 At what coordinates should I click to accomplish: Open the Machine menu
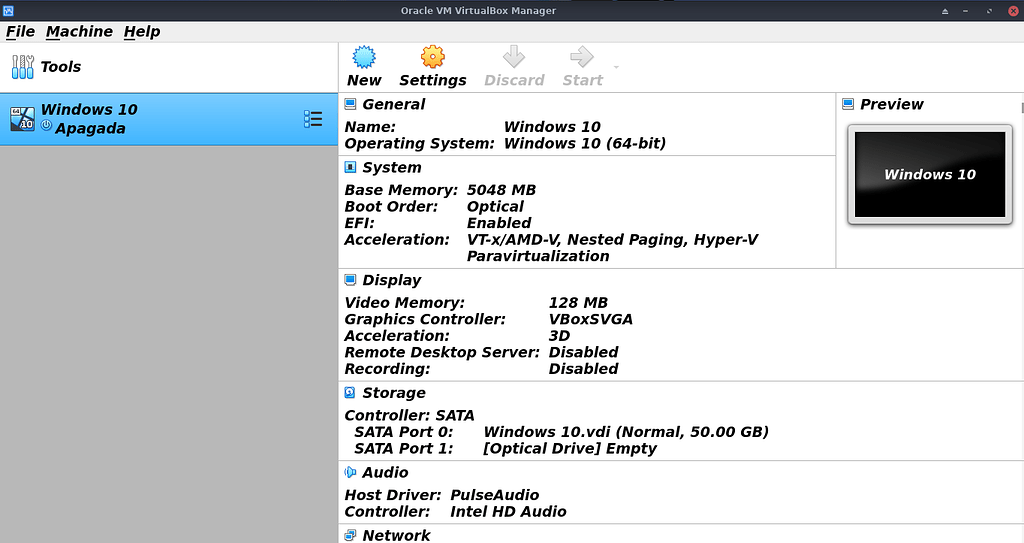[x=79, y=31]
